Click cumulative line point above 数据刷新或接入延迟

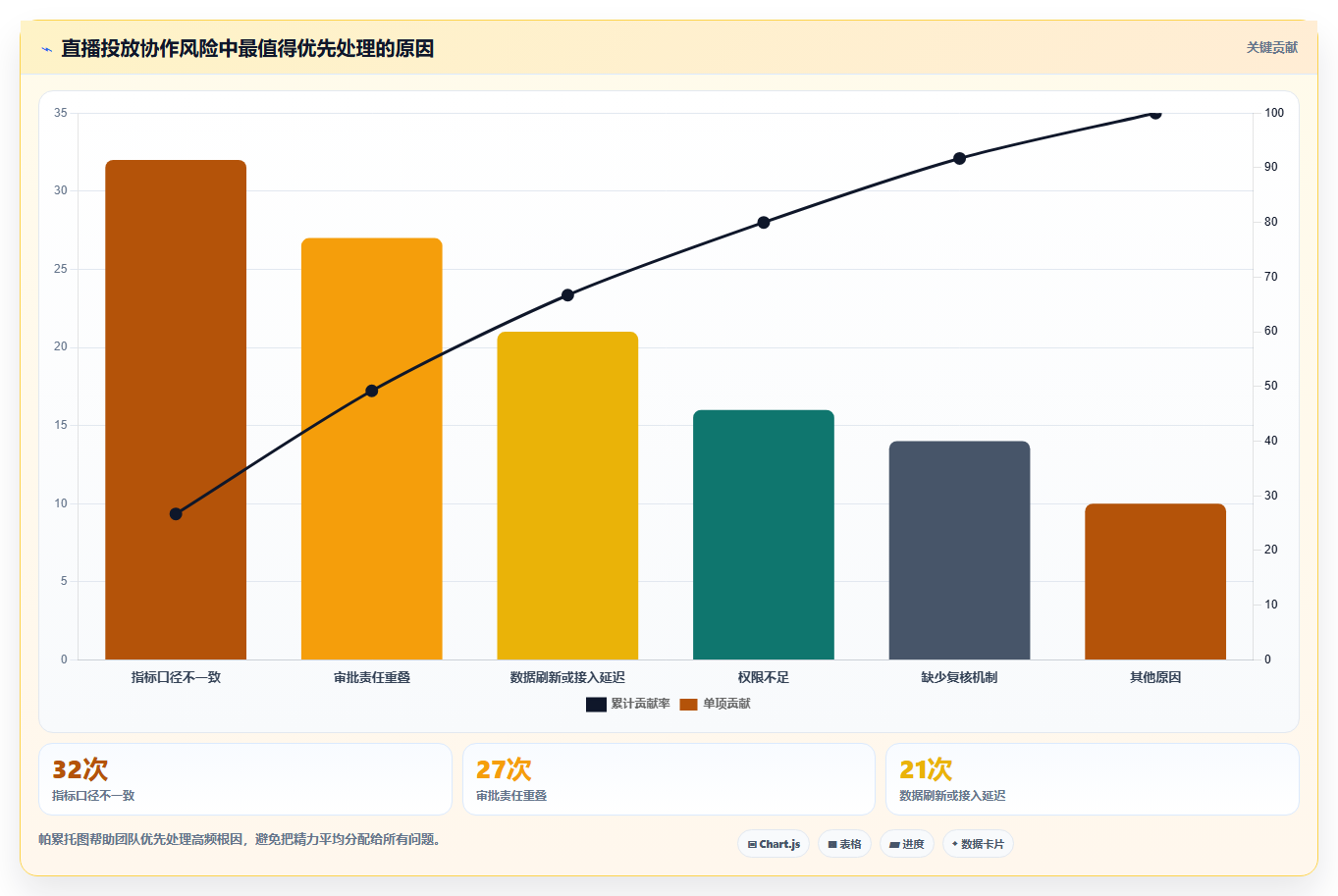567,295
